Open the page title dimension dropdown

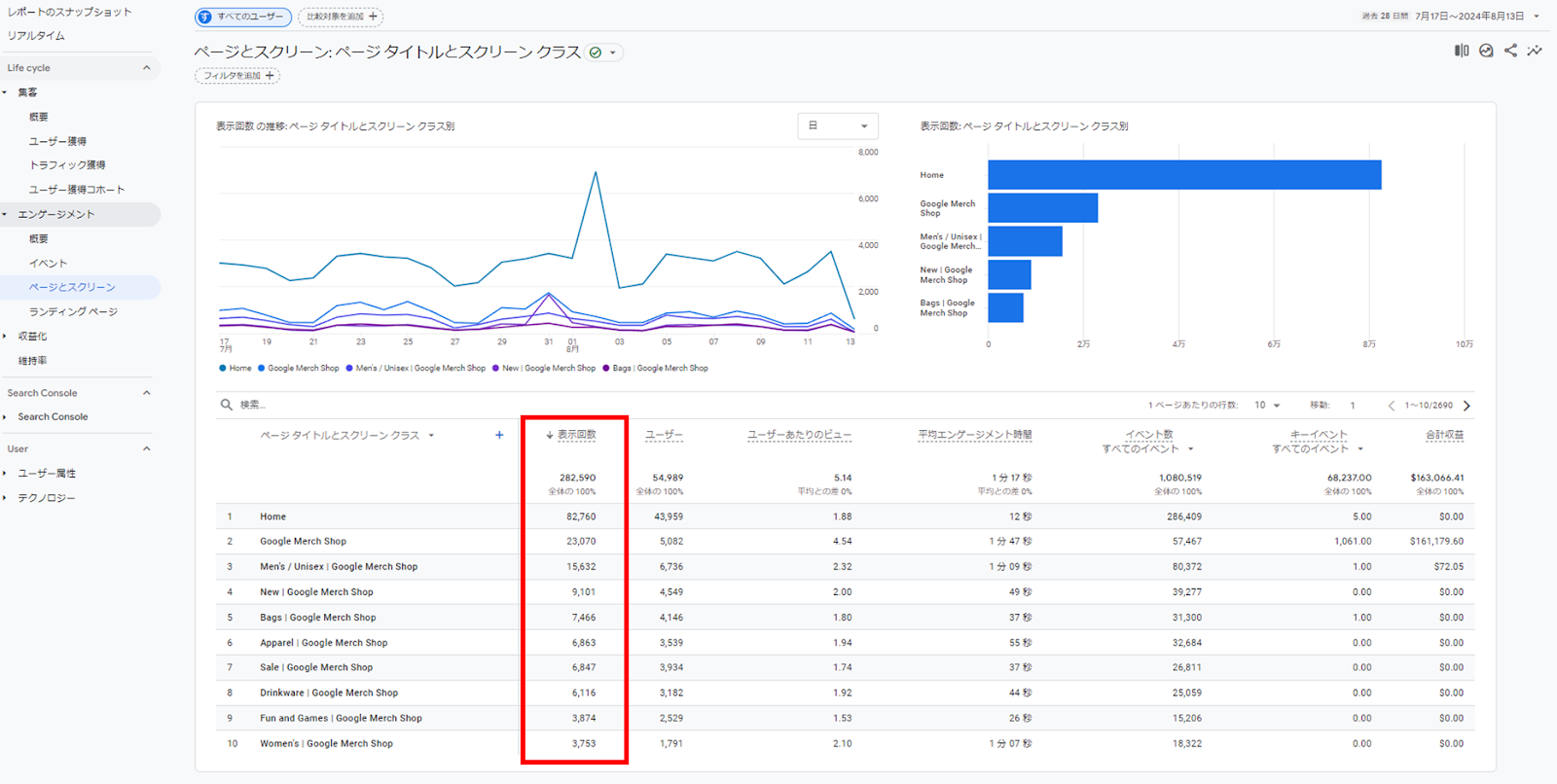[431, 436]
